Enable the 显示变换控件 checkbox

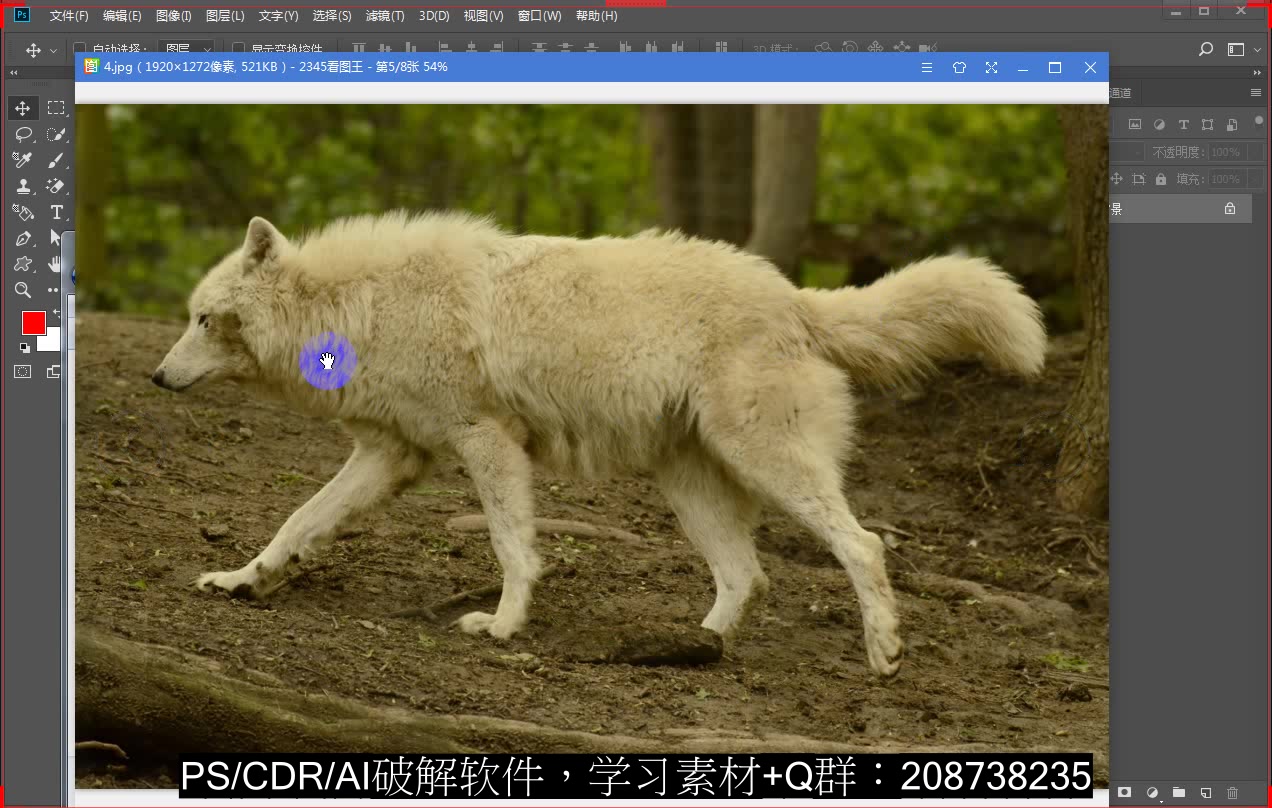click(x=239, y=49)
